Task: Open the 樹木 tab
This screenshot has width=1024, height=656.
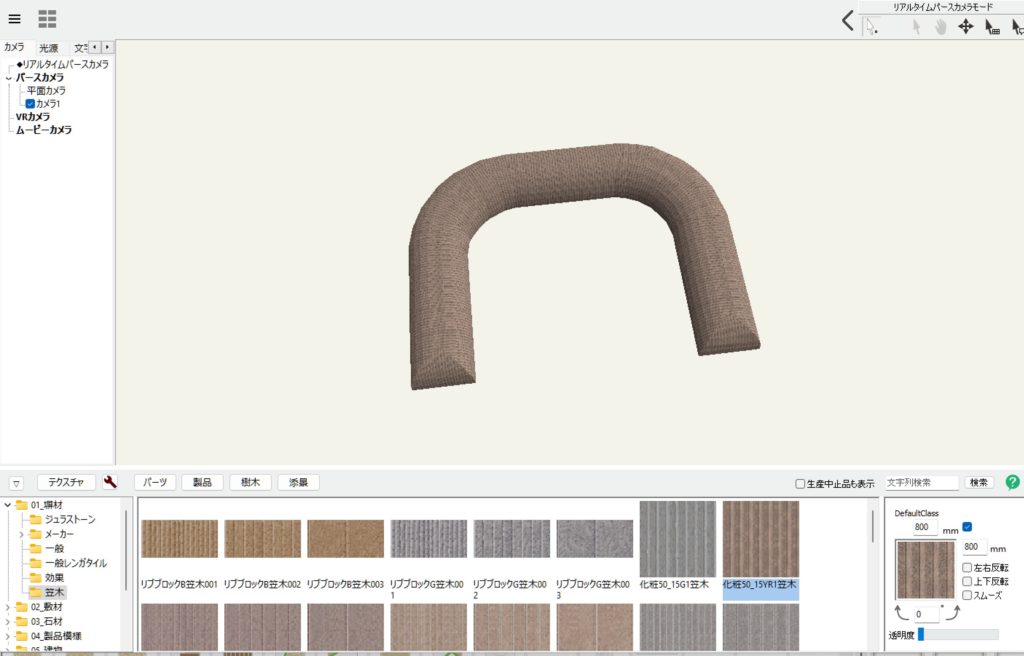Action: (250, 482)
